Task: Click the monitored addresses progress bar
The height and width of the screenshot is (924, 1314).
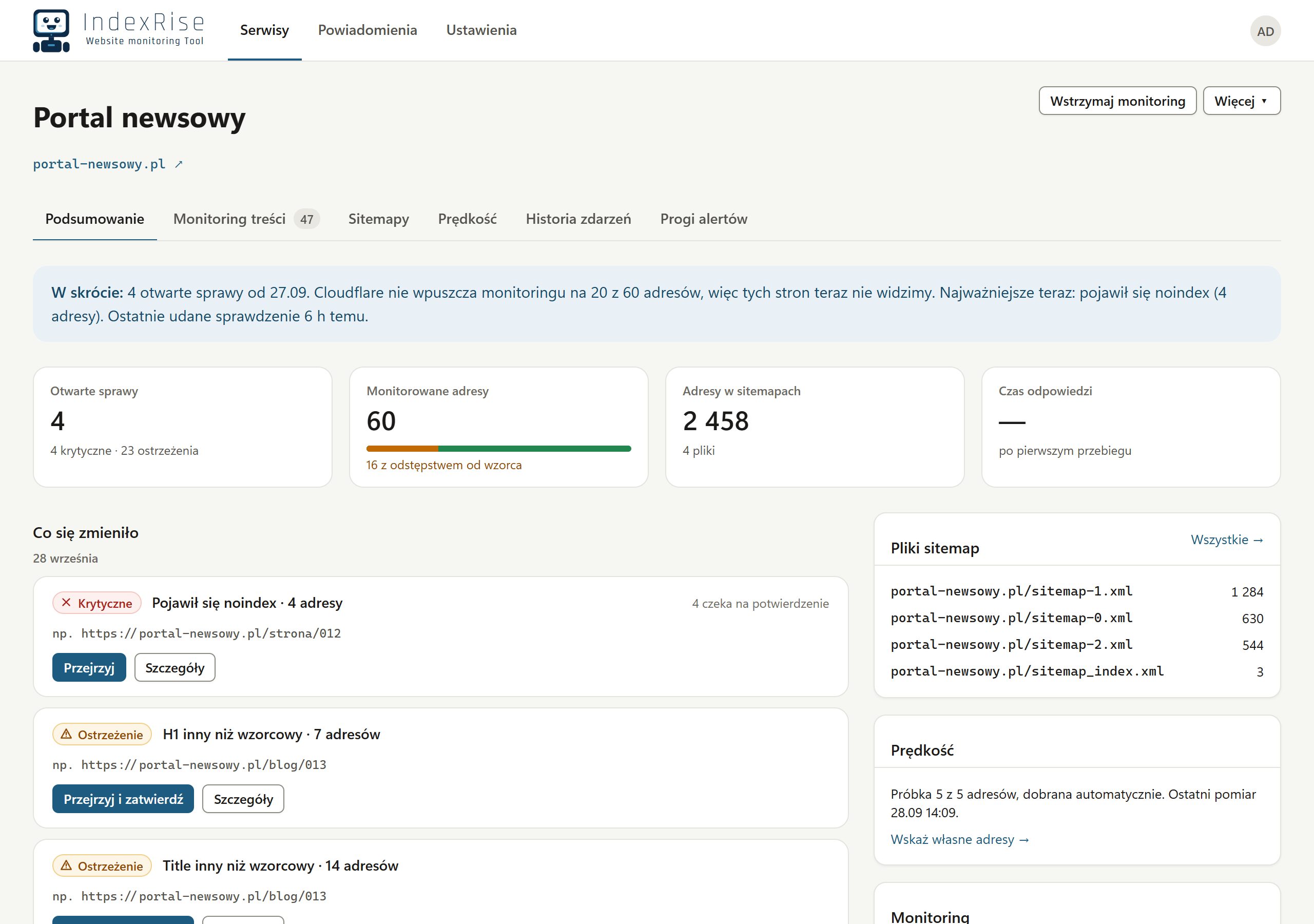Action: pyautogui.click(x=498, y=449)
